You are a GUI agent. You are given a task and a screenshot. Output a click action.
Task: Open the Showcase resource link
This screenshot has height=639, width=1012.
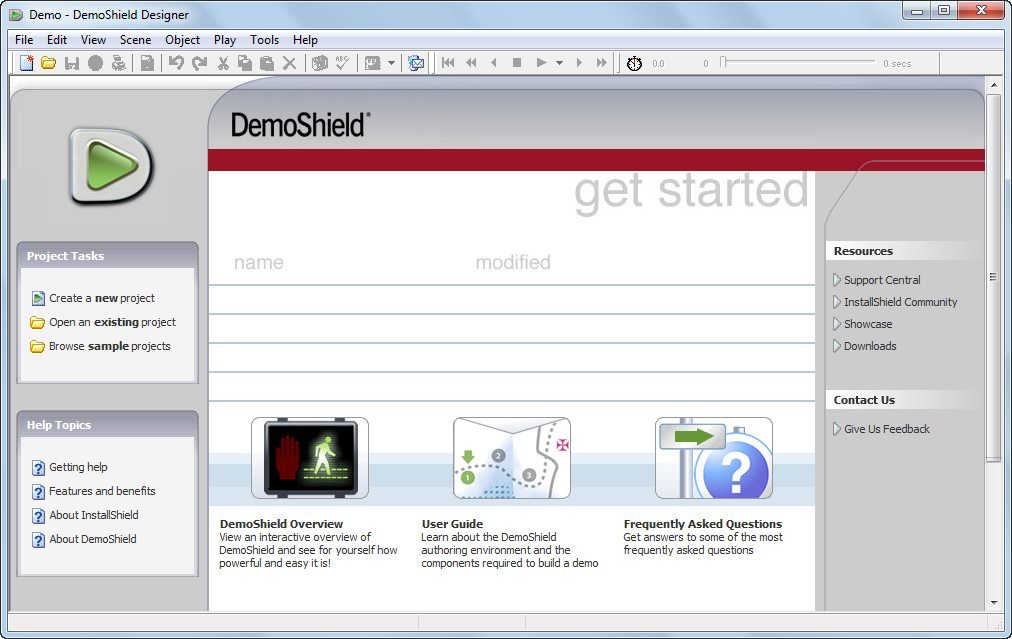pyautogui.click(x=868, y=324)
